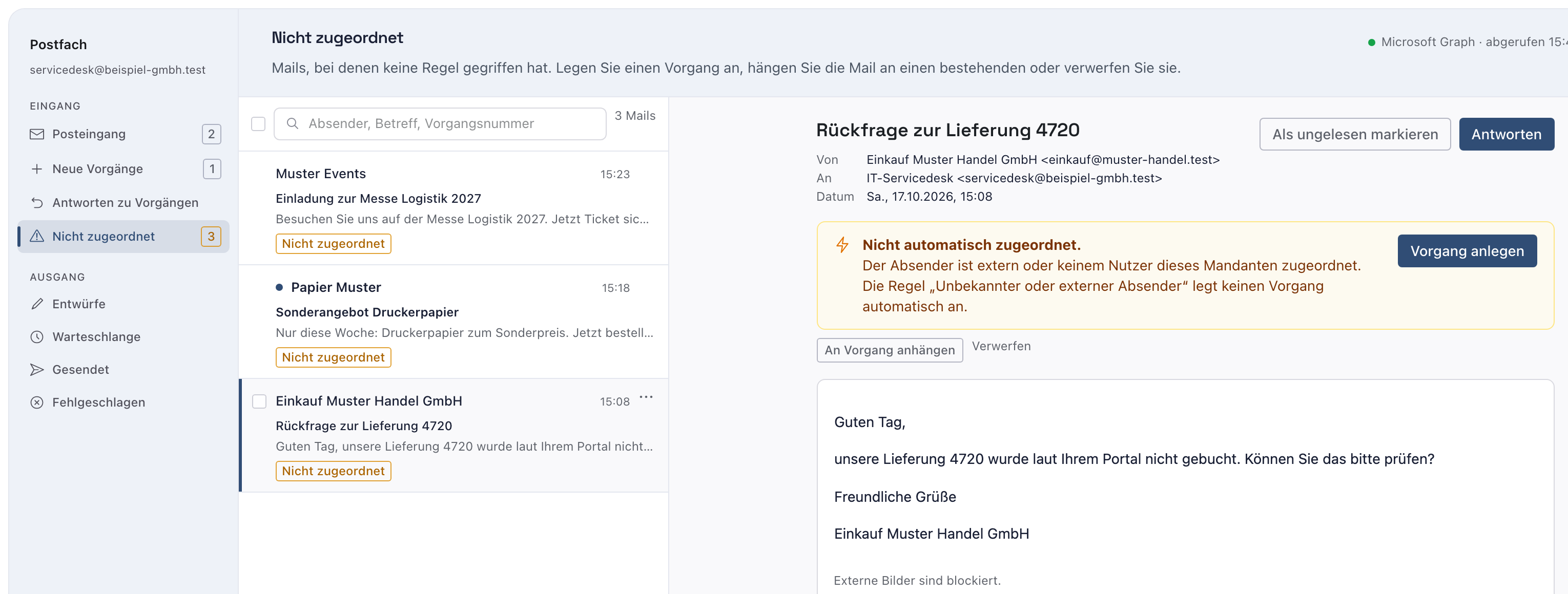Click the 15:08 timestamp on Einkauf mail
This screenshot has width=1568, height=594.
tap(615, 401)
